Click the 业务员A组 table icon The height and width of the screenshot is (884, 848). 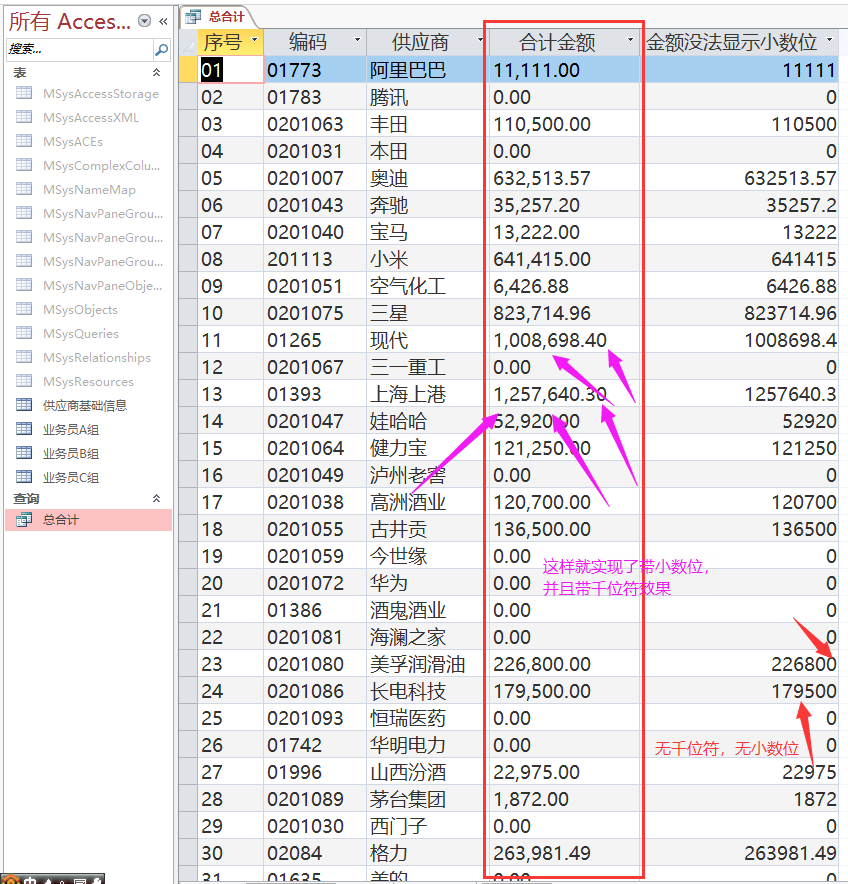point(24,430)
